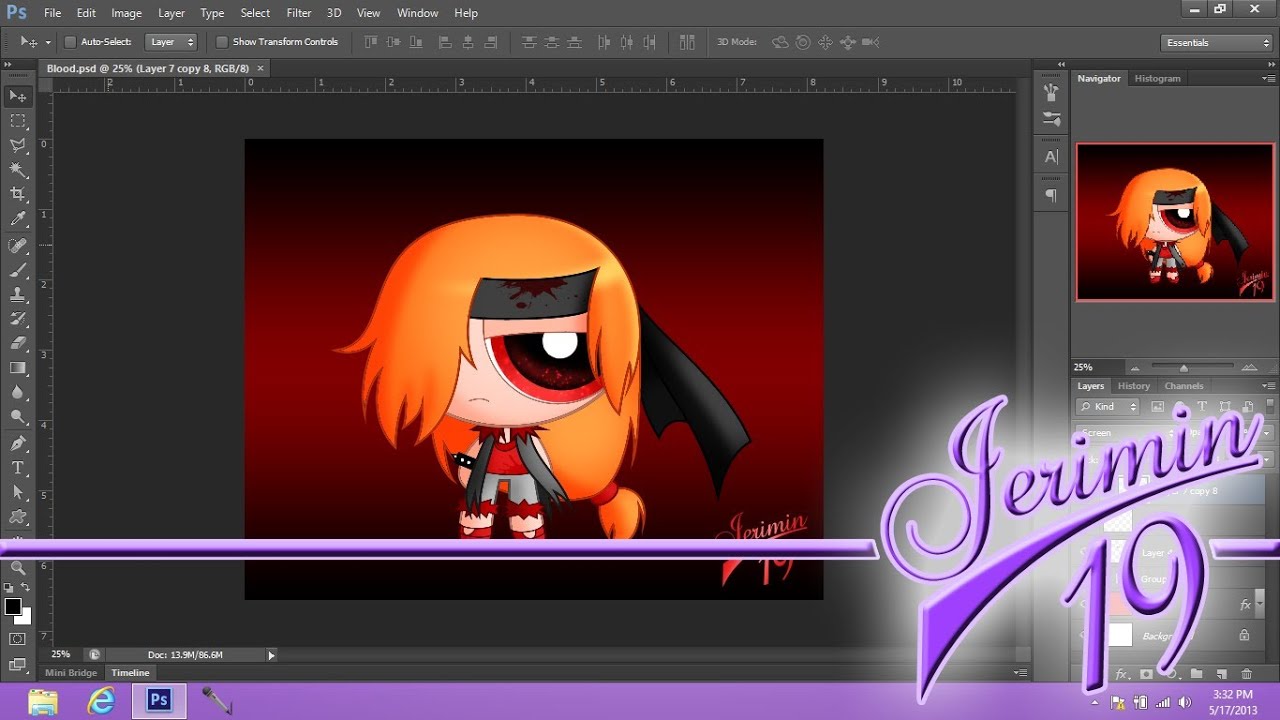Create a new layer button
Viewport: 1280px width, 720px height.
pyautogui.click(x=1222, y=674)
